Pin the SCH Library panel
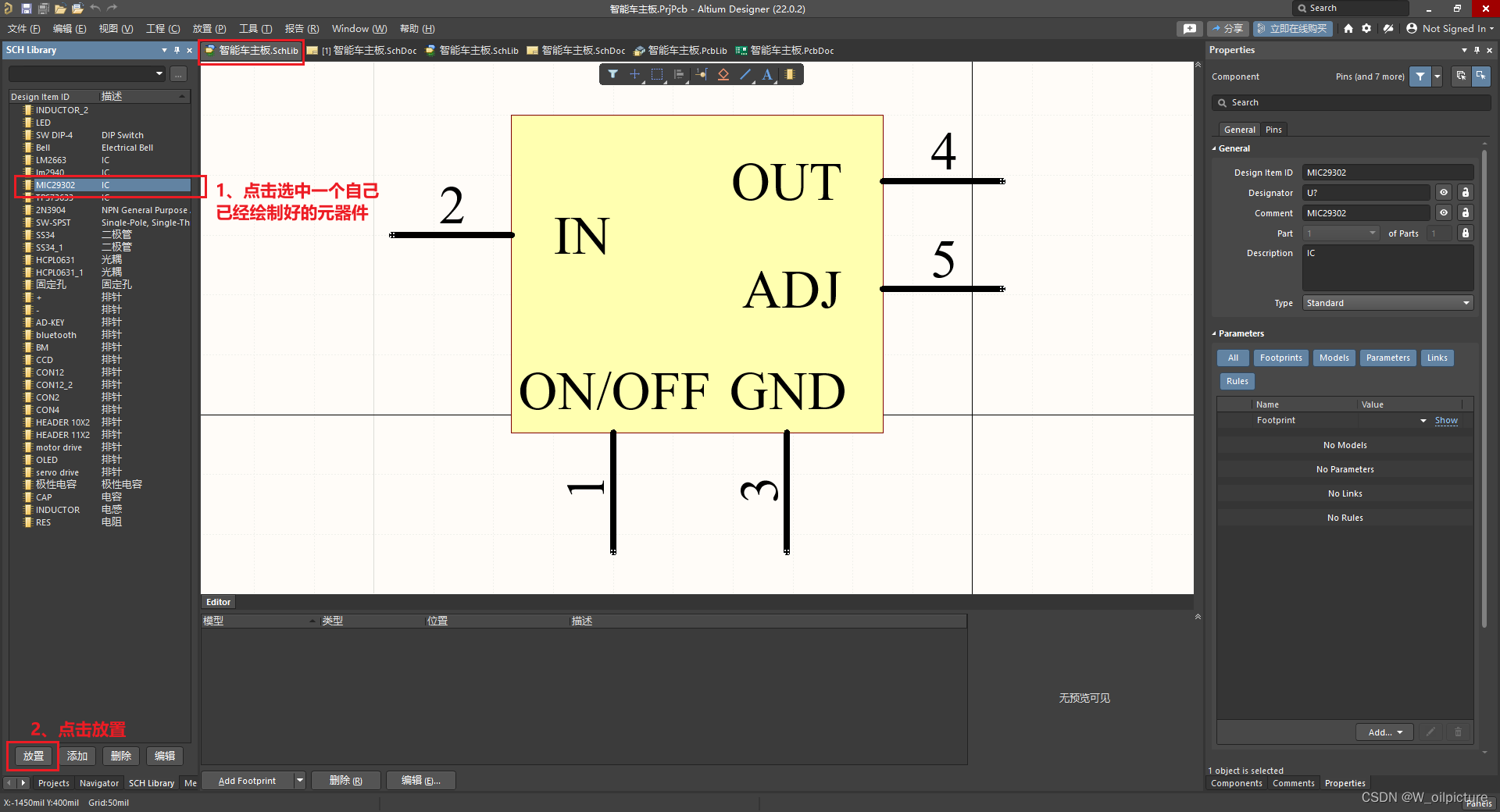The width and height of the screenshot is (1500, 812). [177, 50]
